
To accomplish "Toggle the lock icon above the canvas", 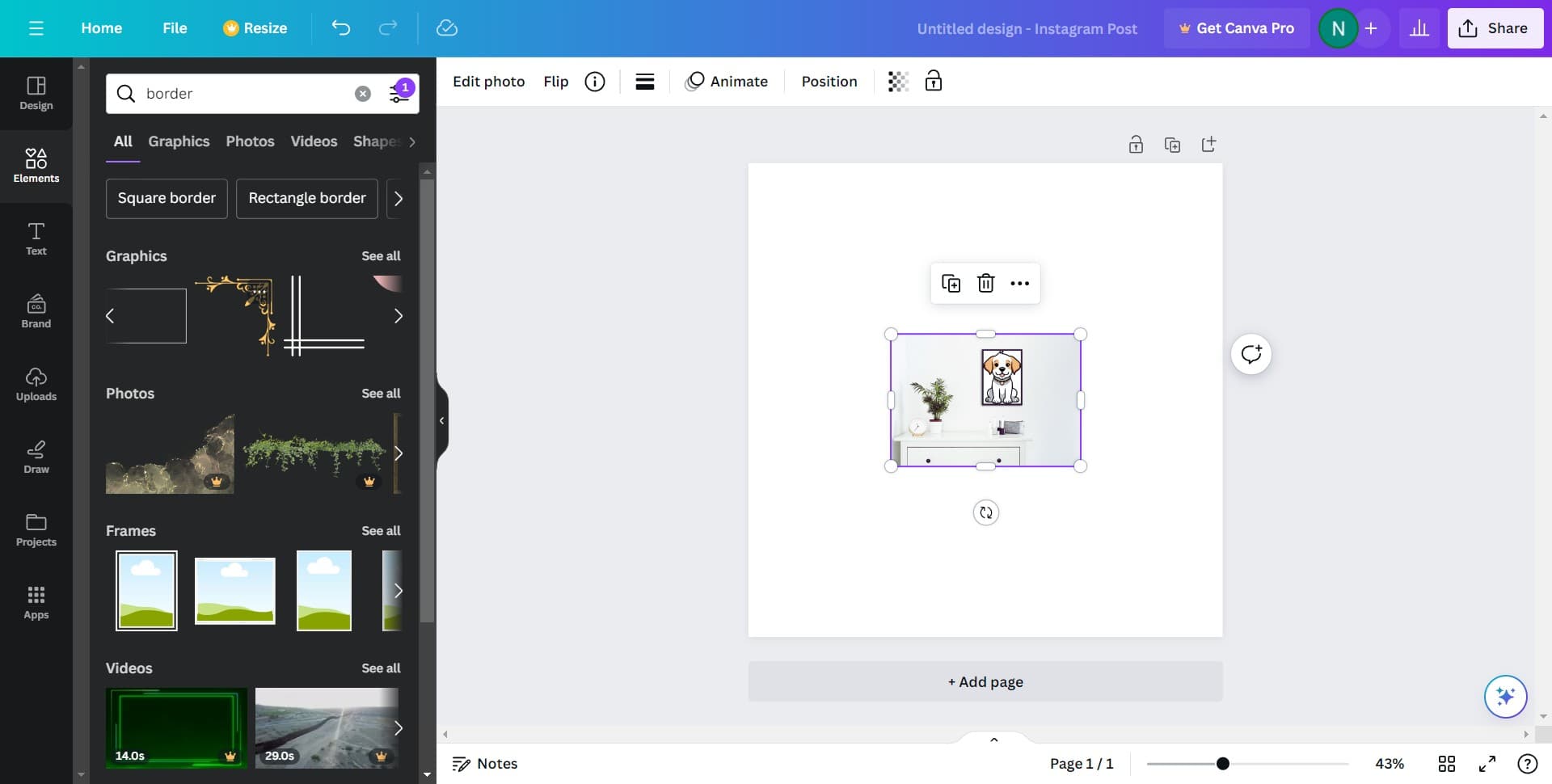I will click(1136, 144).
